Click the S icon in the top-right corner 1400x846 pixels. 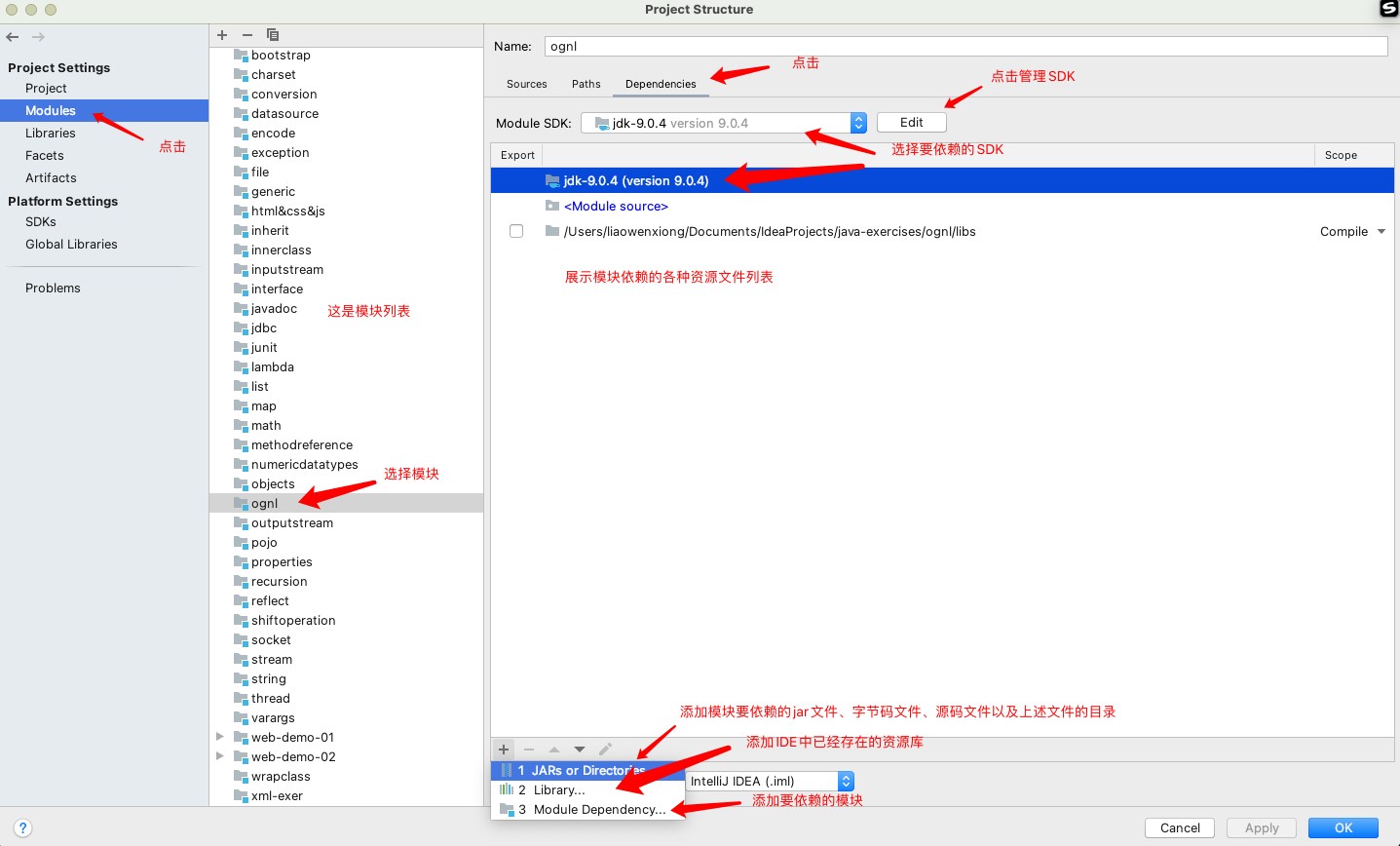(x=1389, y=9)
